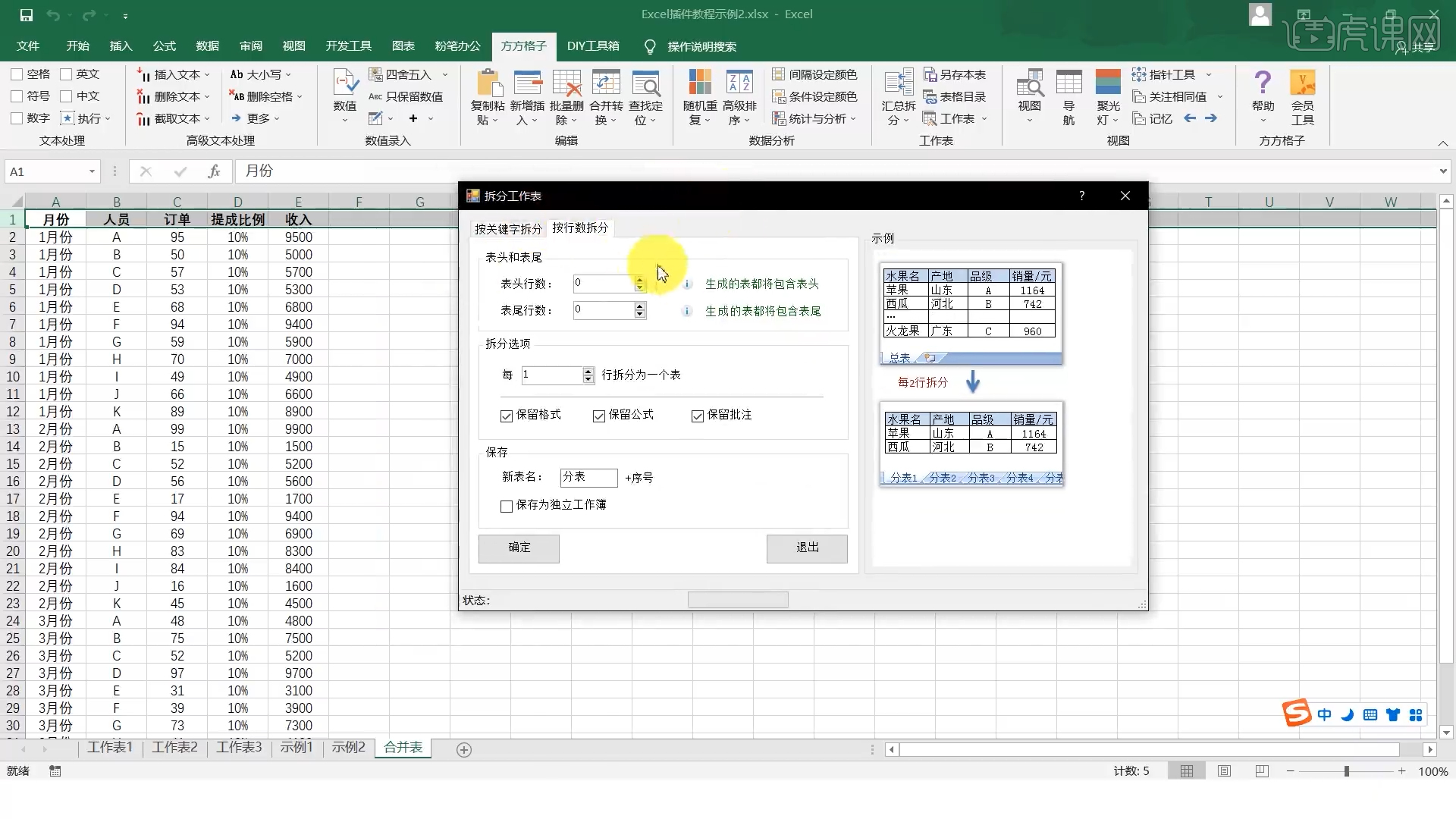This screenshot has width=1456, height=819.
Task: Open the DIY工具箱 ribbon tab
Action: (593, 46)
